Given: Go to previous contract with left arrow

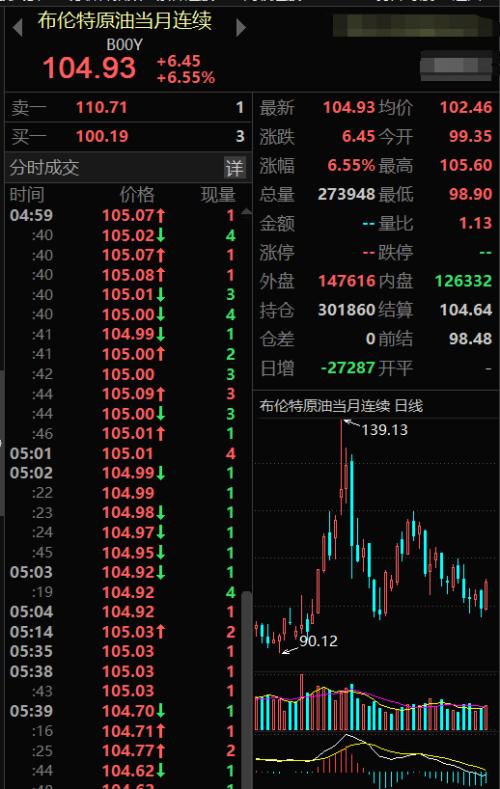Looking at the screenshot, I should click(x=18, y=28).
